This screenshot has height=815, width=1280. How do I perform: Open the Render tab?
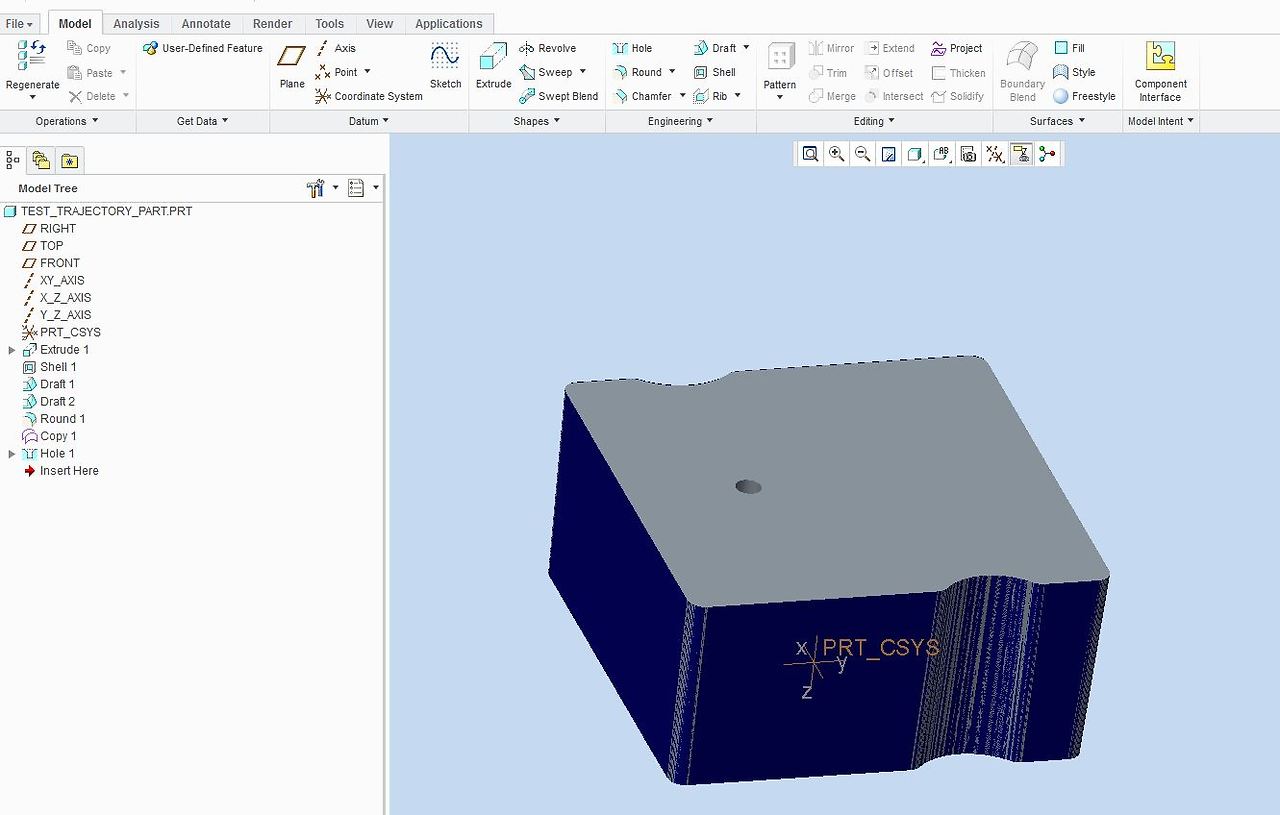coord(272,23)
